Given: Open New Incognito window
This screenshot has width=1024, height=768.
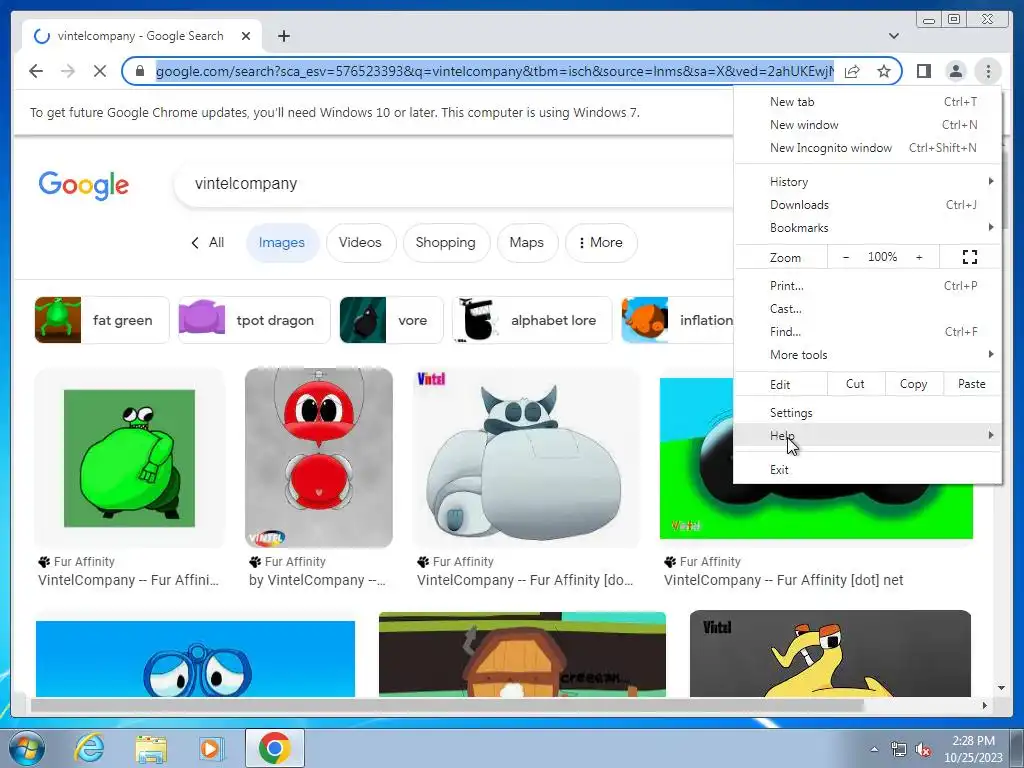Looking at the screenshot, I should click(x=868, y=148).
